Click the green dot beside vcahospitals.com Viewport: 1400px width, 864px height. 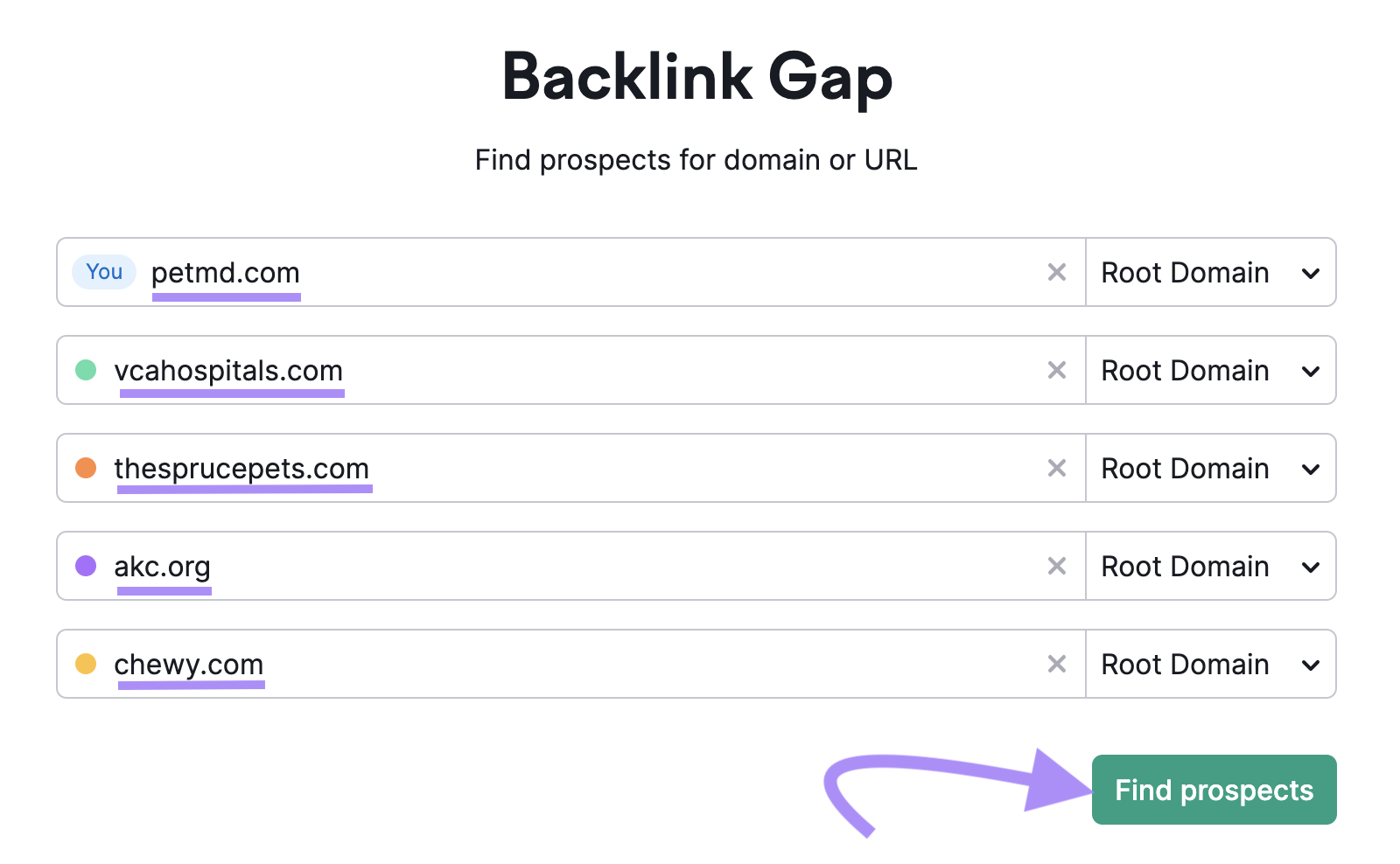pos(85,371)
